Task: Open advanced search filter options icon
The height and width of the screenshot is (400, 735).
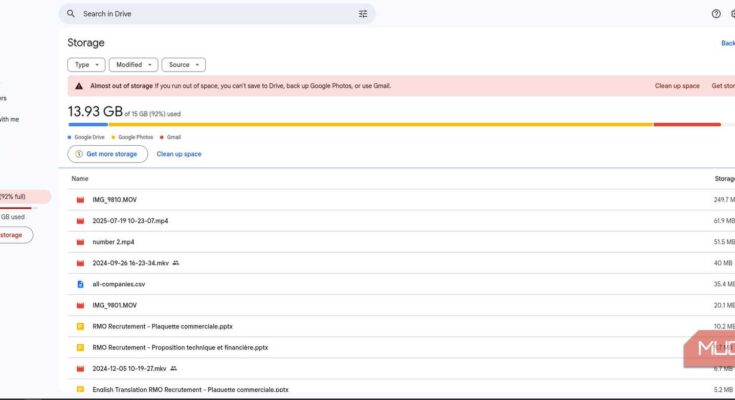Action: (363, 14)
